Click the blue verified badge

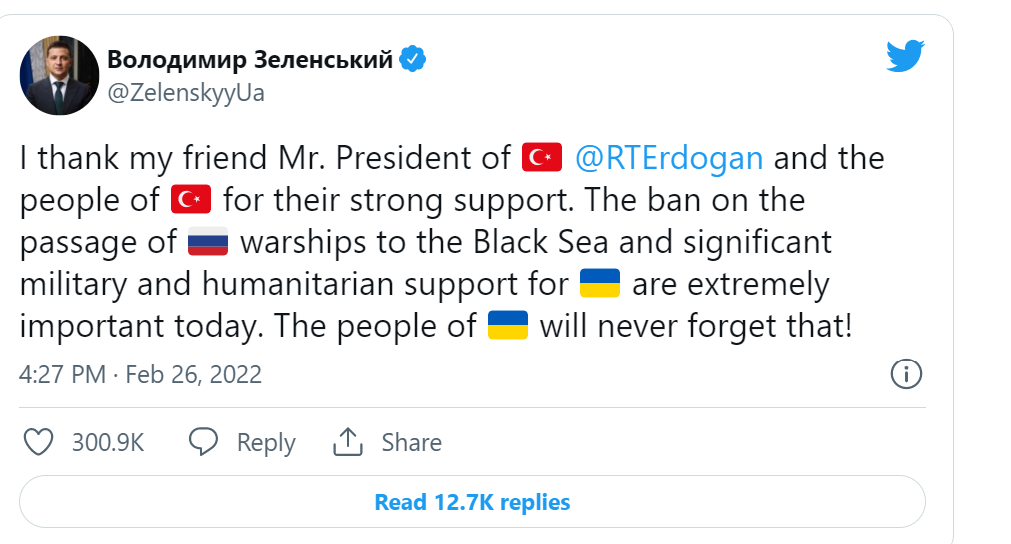click(413, 59)
